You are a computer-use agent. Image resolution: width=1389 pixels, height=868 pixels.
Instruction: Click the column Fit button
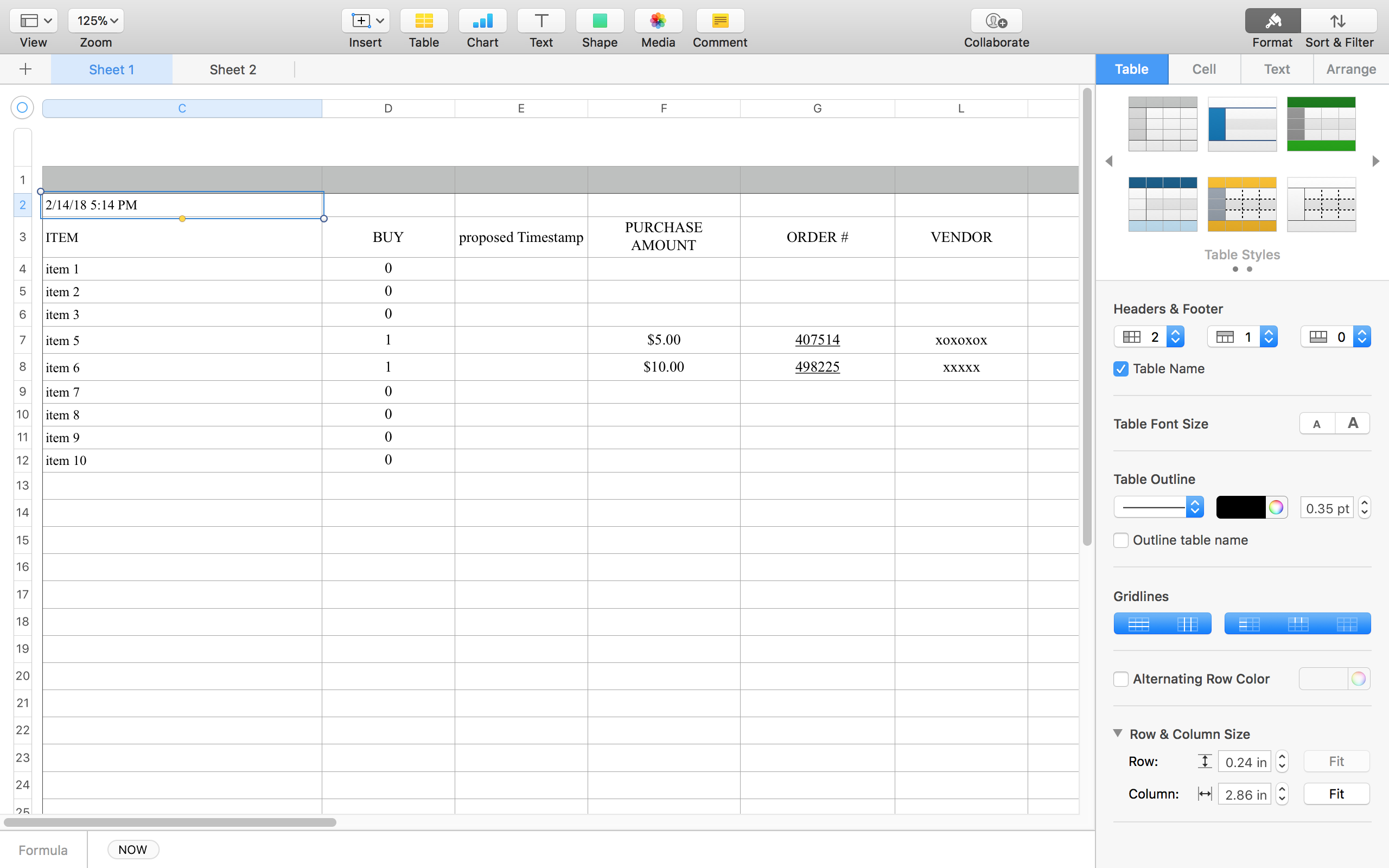point(1336,794)
